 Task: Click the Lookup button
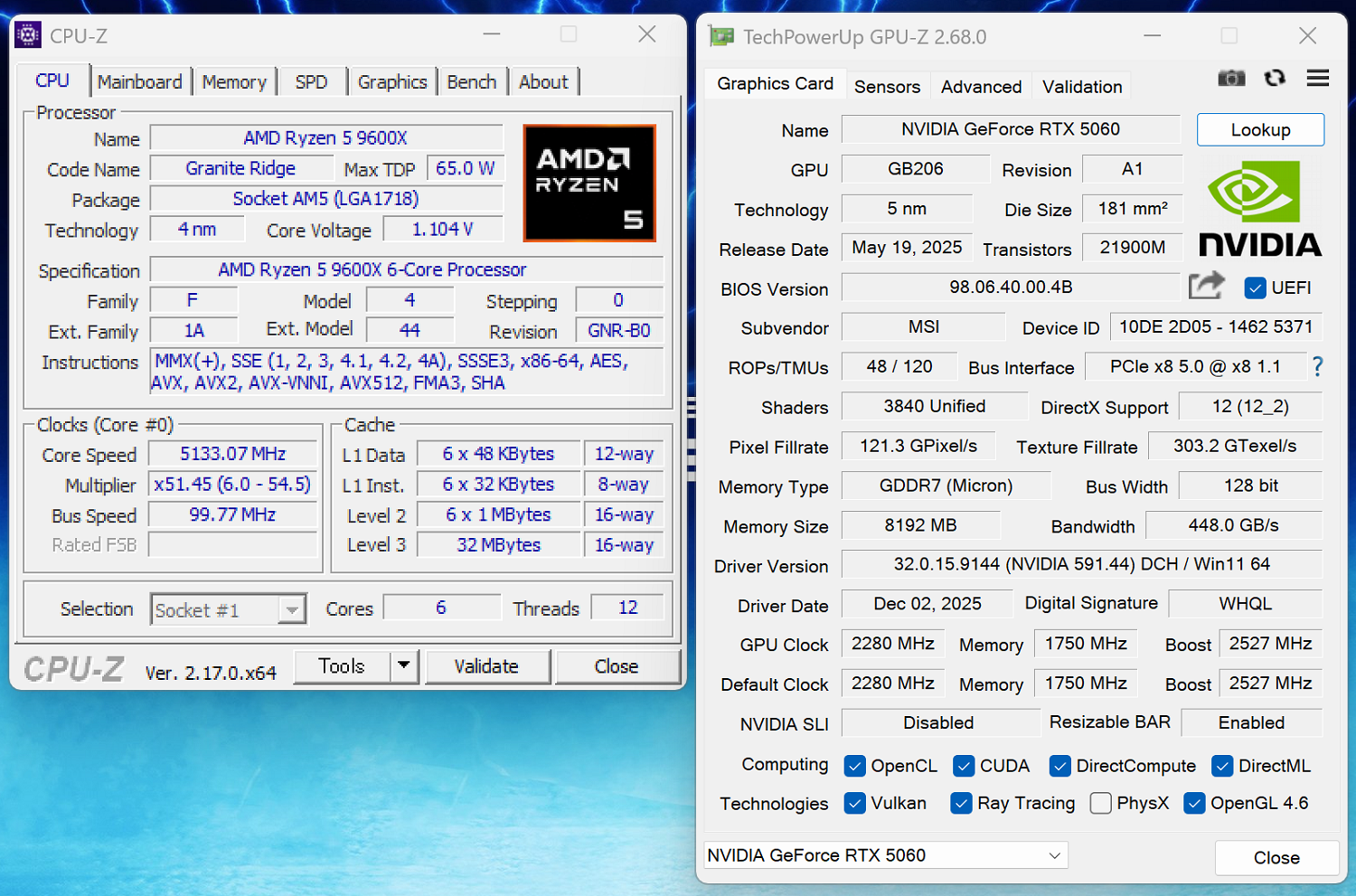point(1260,130)
